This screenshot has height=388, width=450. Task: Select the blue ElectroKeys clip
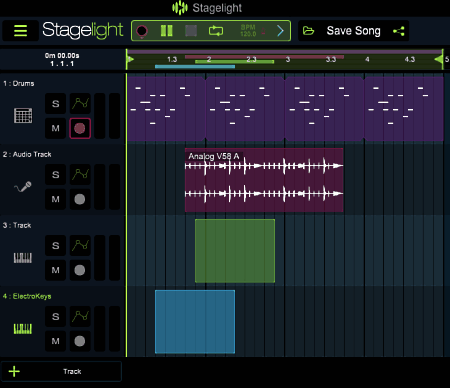[195, 322]
